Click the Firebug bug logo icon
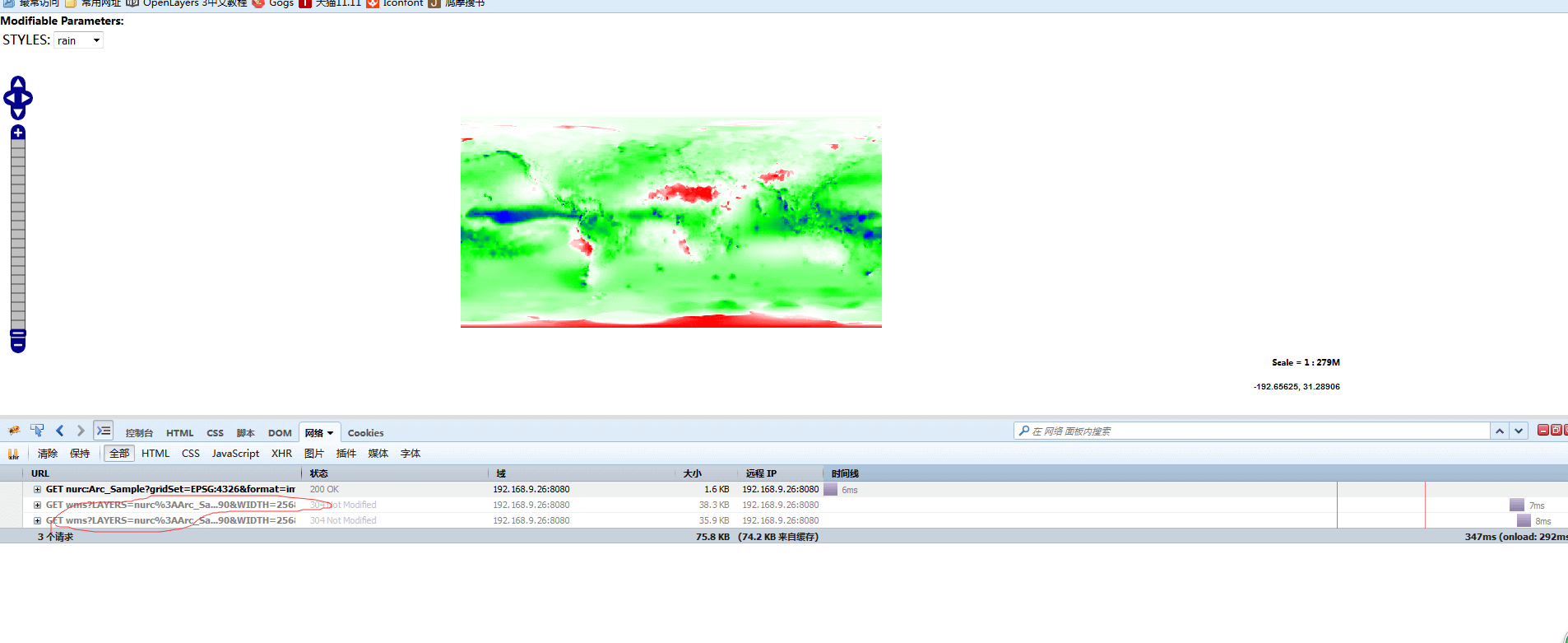The height and width of the screenshot is (643, 1568). point(14,431)
